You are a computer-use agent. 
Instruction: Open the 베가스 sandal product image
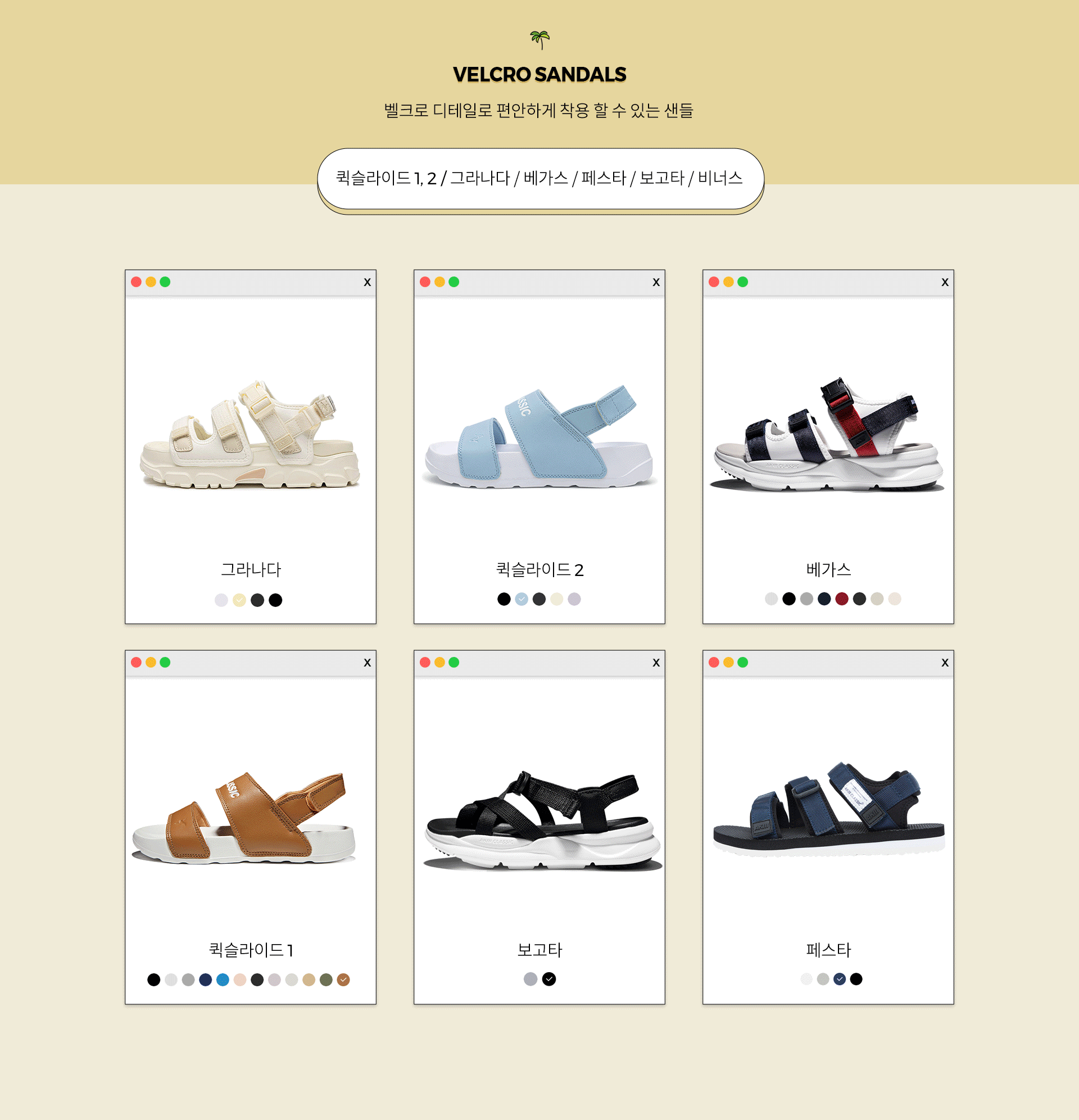[x=828, y=434]
